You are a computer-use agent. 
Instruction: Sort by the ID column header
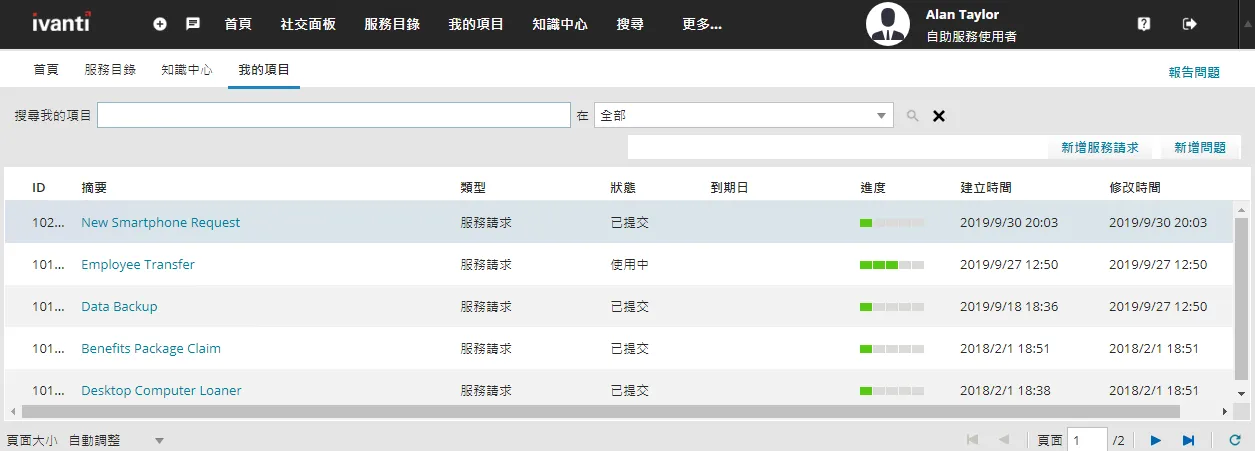tap(39, 187)
